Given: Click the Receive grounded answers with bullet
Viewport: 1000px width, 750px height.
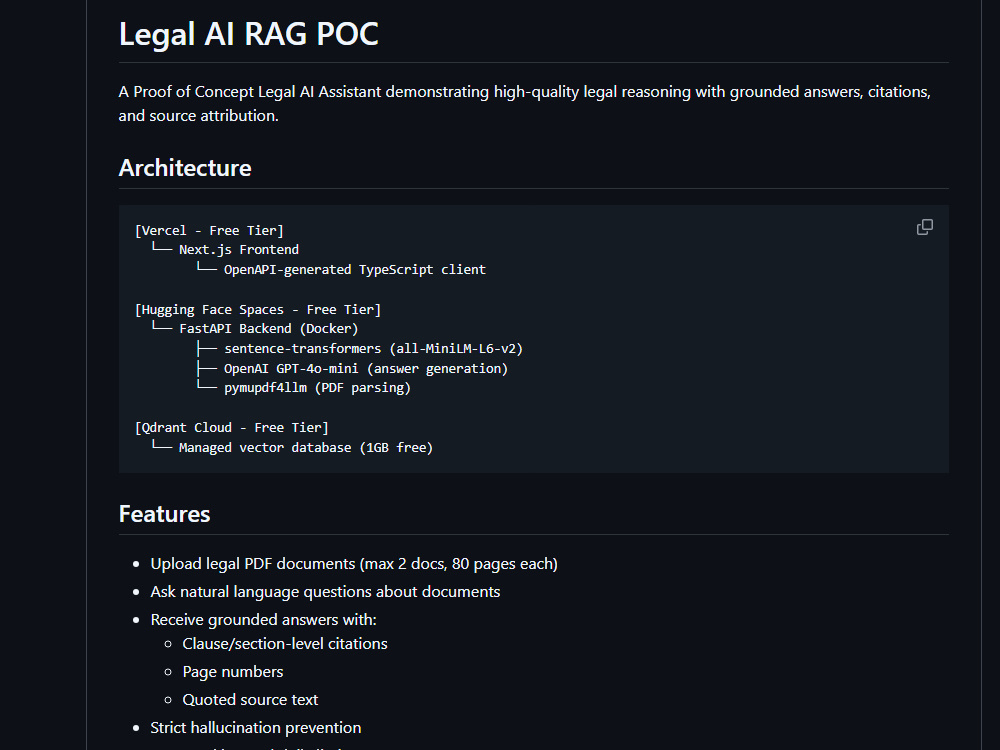Looking at the screenshot, I should (x=263, y=620).
